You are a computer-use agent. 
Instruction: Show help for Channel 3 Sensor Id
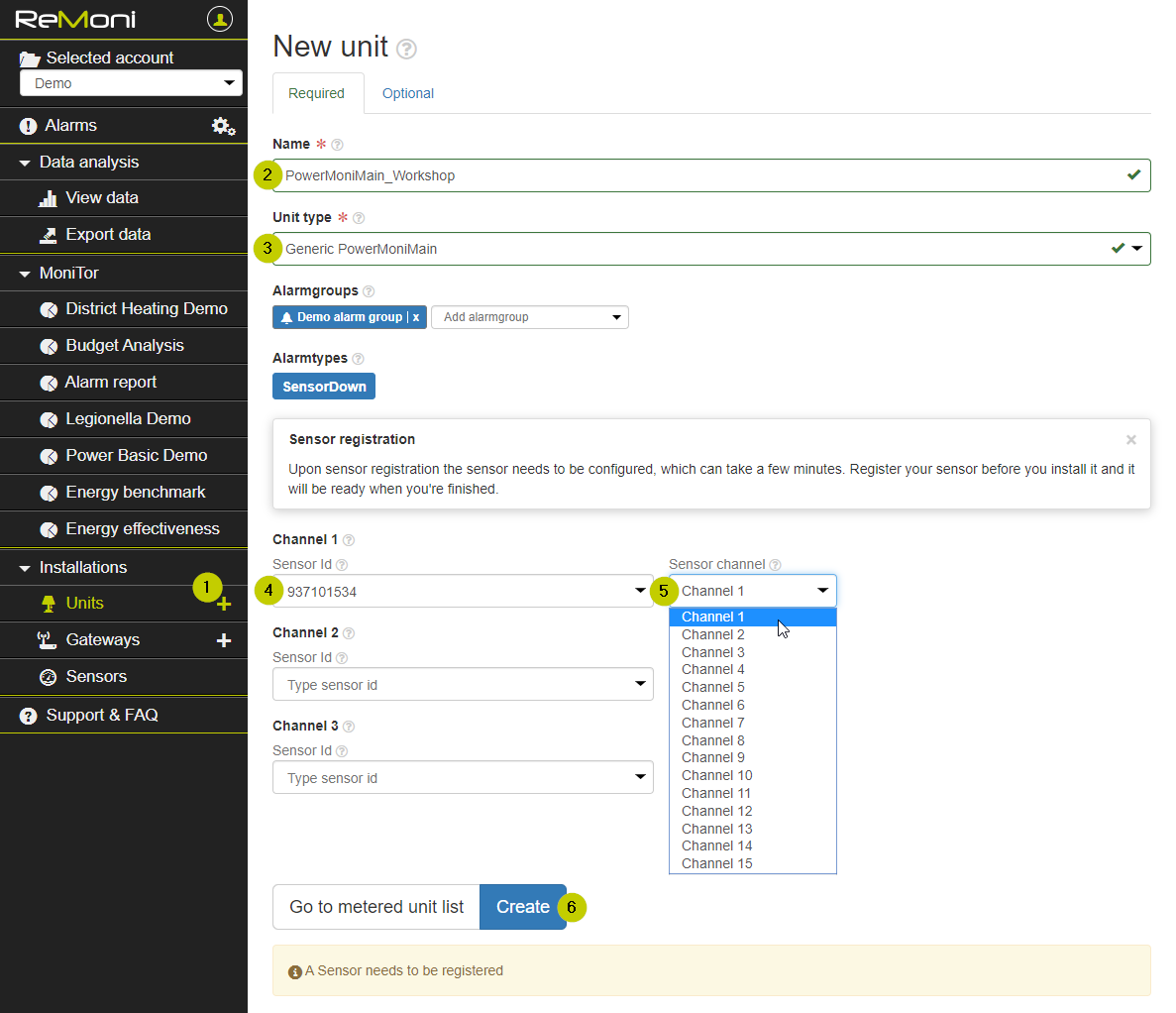(342, 751)
